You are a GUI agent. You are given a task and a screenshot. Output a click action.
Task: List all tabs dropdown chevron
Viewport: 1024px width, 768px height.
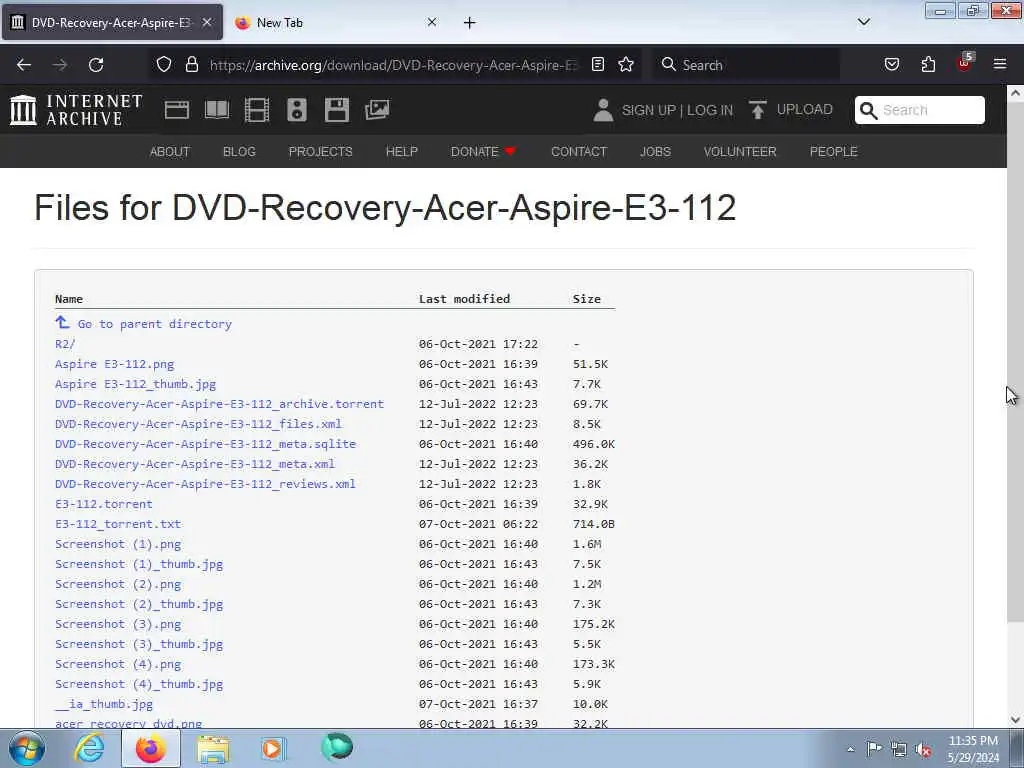coord(863,22)
